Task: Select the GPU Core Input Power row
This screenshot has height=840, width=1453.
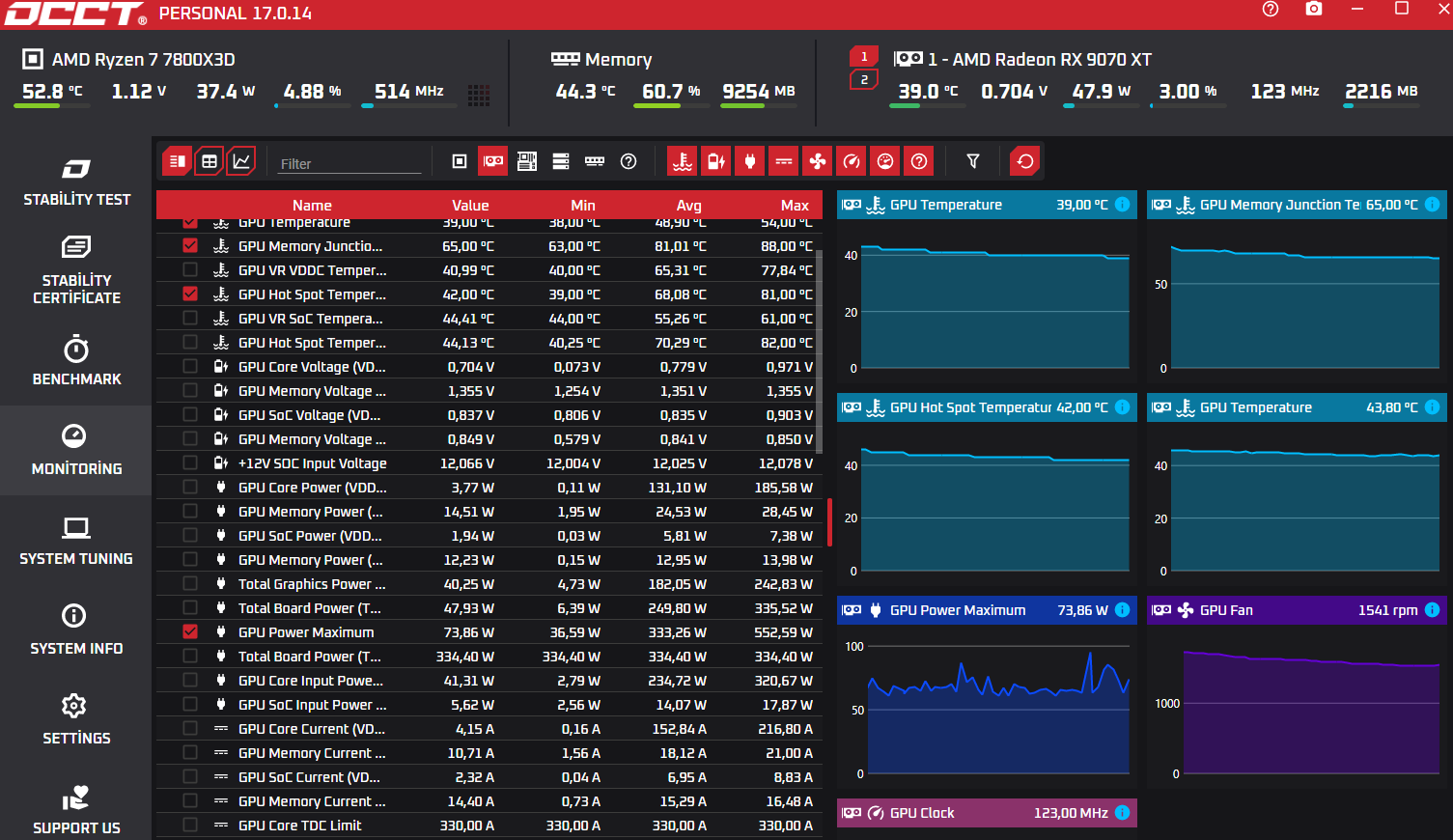Action: [x=489, y=680]
